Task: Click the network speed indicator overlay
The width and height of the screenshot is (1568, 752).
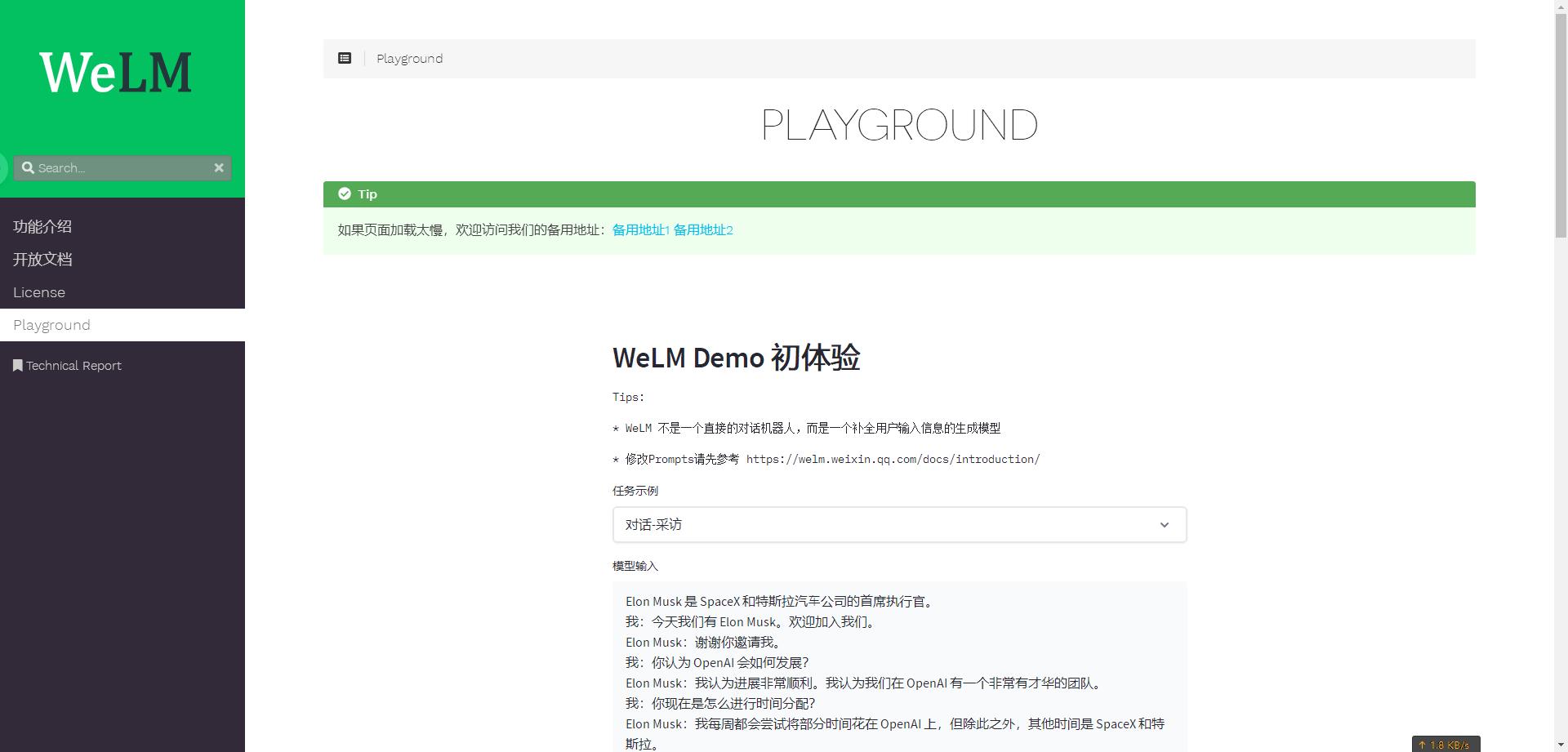Action: (x=1445, y=744)
